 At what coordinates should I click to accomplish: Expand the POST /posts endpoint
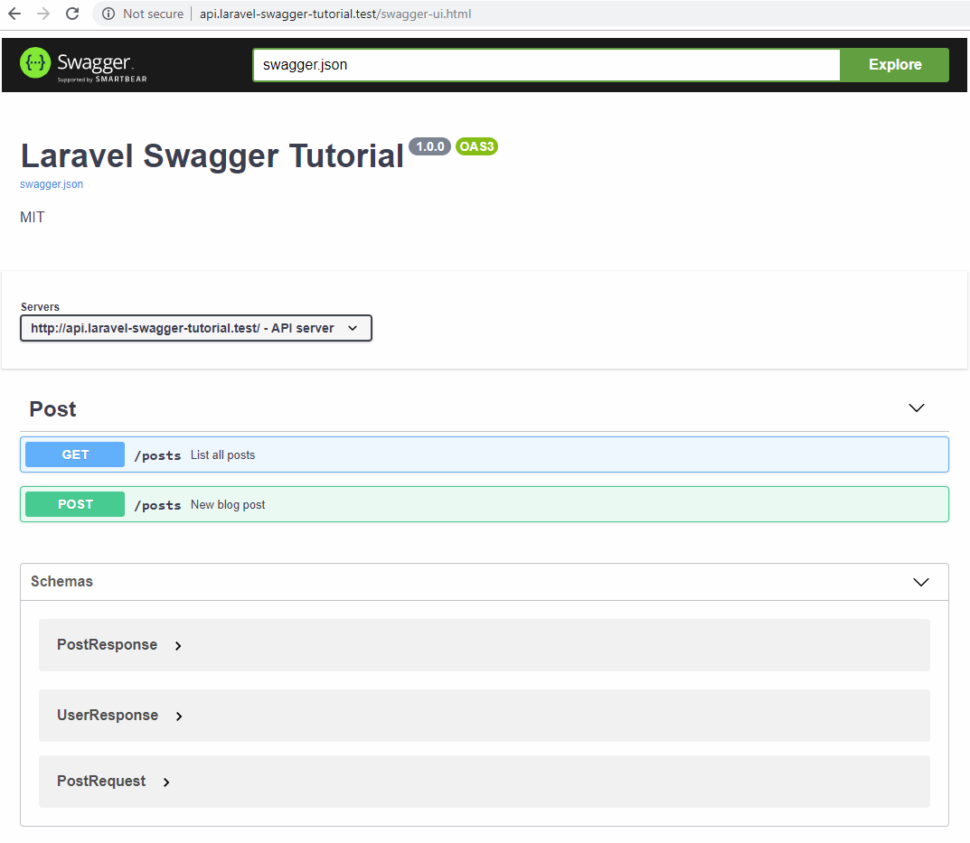pyautogui.click(x=484, y=505)
